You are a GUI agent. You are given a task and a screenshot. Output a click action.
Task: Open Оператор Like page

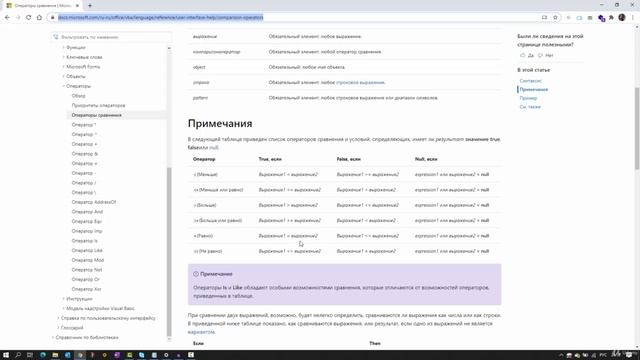point(87,250)
